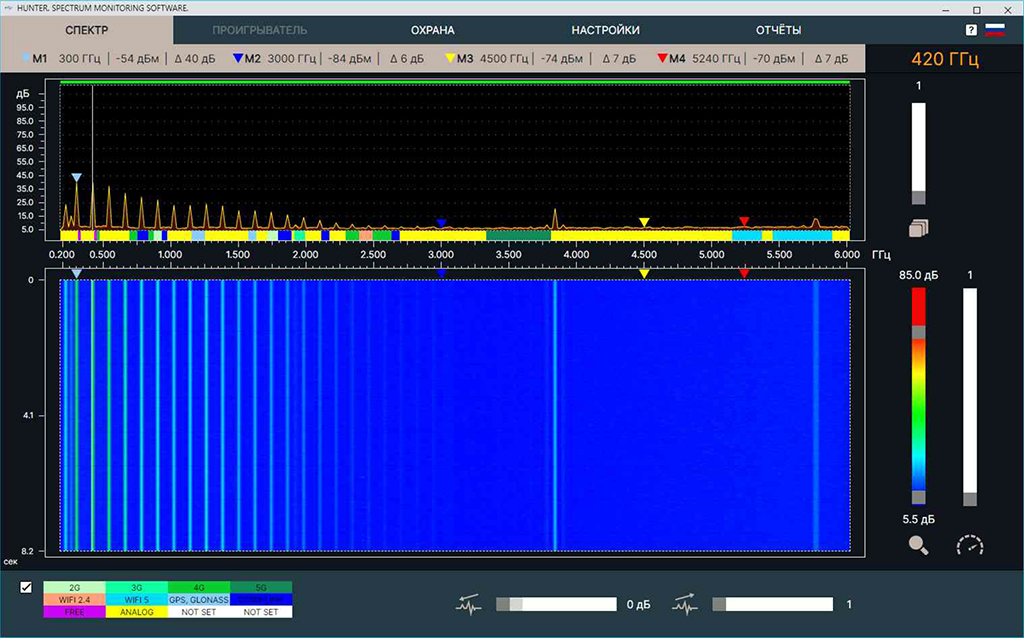Select the FREE legend swatch
The image size is (1024, 638).
(x=74, y=612)
